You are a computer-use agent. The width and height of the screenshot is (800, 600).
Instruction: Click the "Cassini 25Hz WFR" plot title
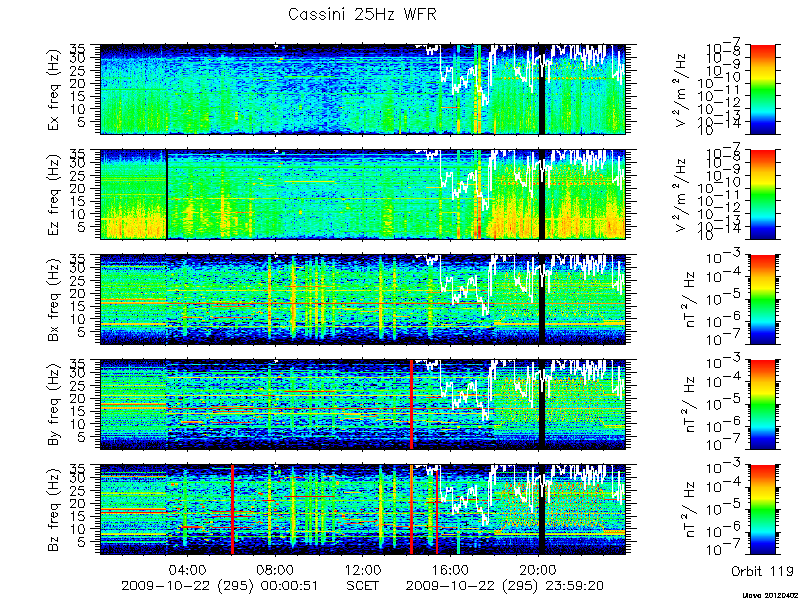click(x=362, y=14)
